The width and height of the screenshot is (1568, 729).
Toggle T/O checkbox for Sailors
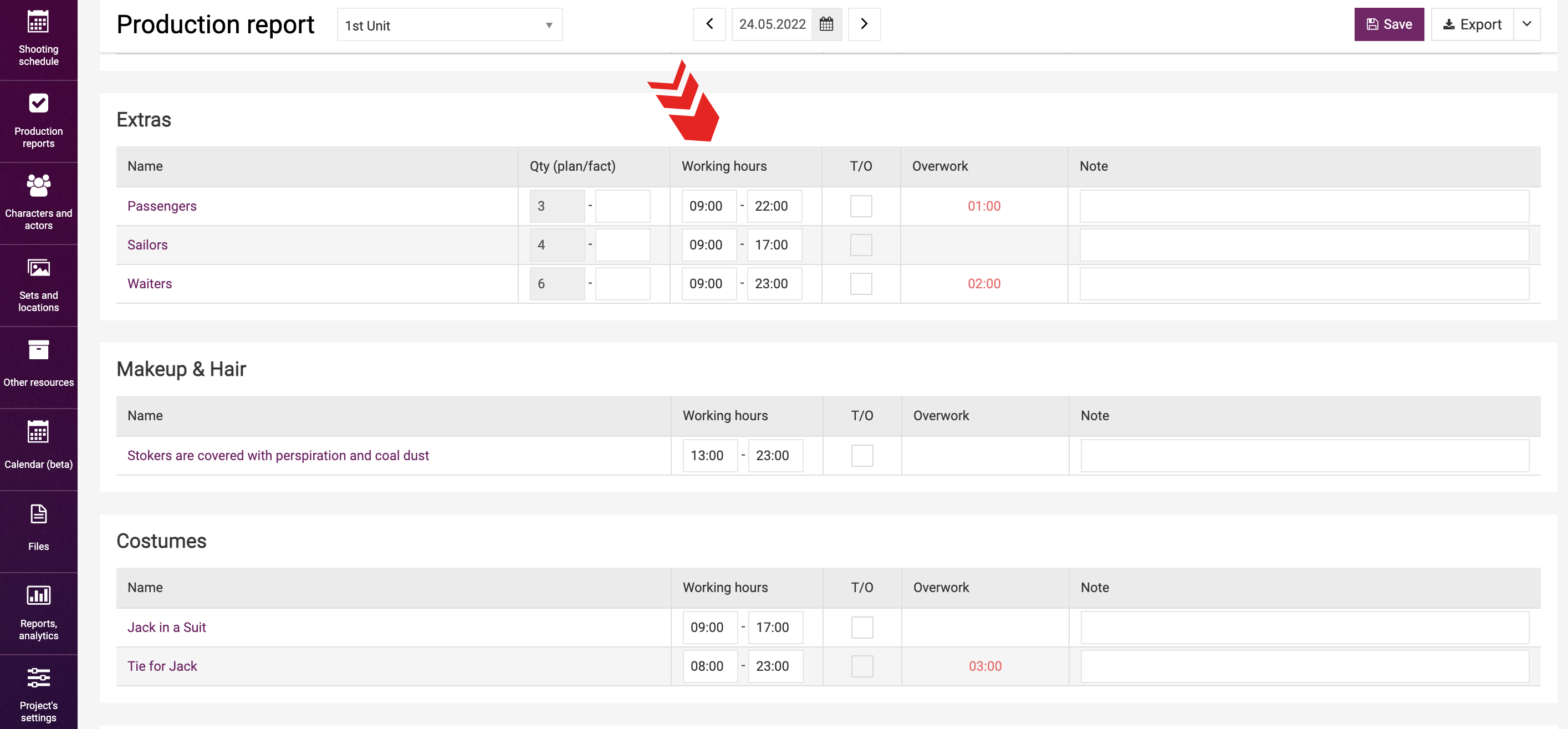(x=861, y=245)
